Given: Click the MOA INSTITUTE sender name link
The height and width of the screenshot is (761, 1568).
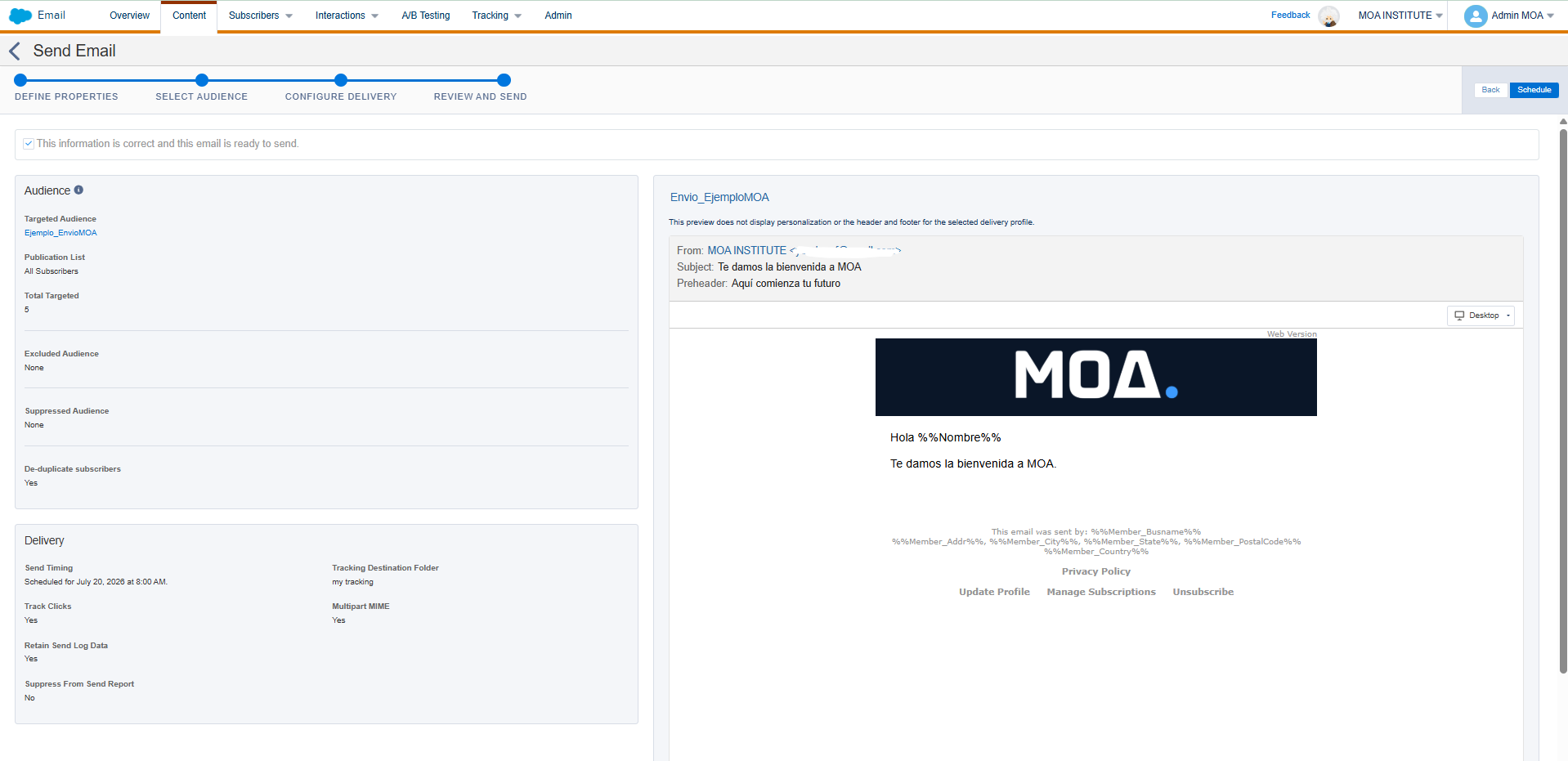Looking at the screenshot, I should point(746,251).
